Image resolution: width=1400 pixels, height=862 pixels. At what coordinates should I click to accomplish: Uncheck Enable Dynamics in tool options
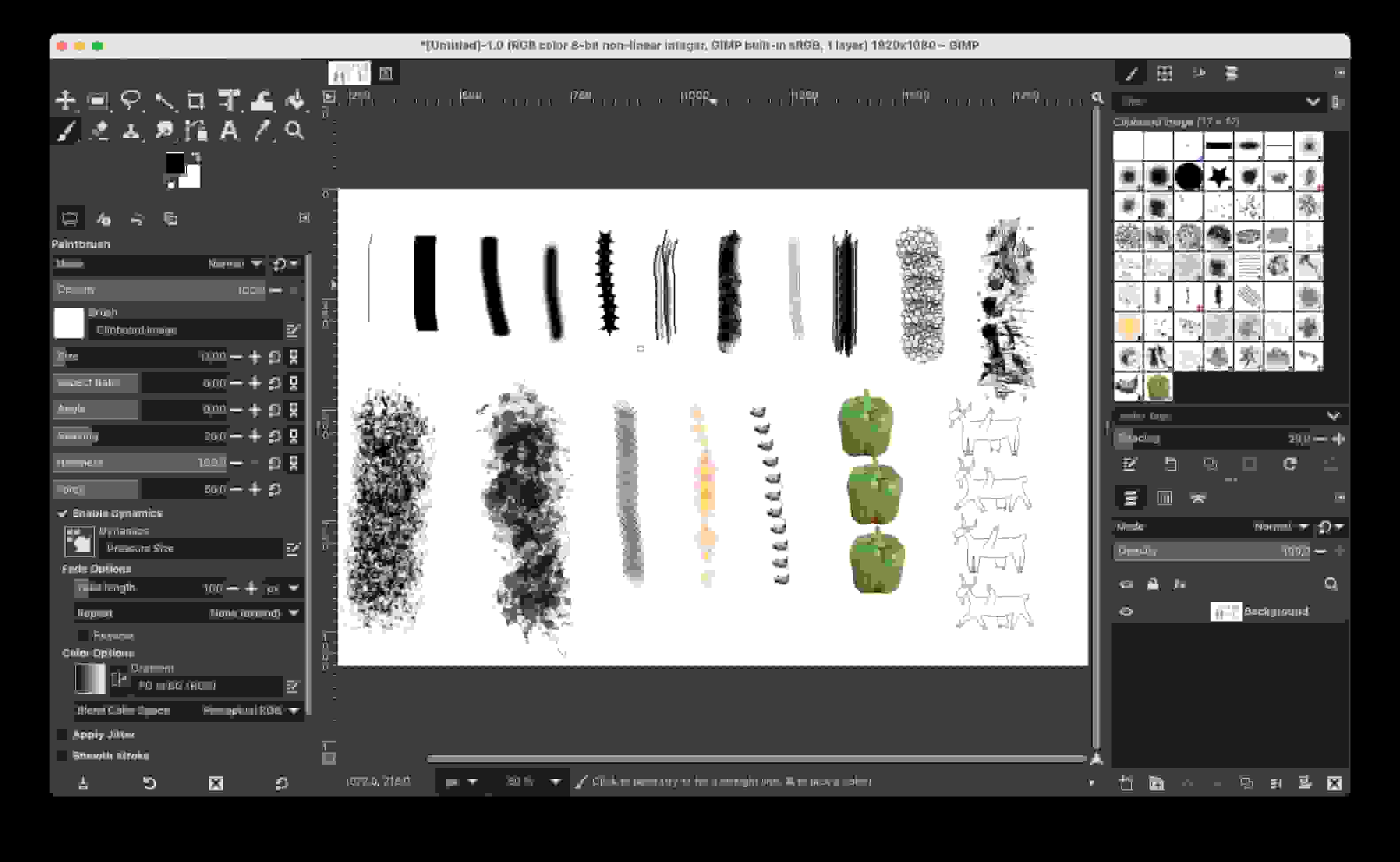click(x=64, y=513)
